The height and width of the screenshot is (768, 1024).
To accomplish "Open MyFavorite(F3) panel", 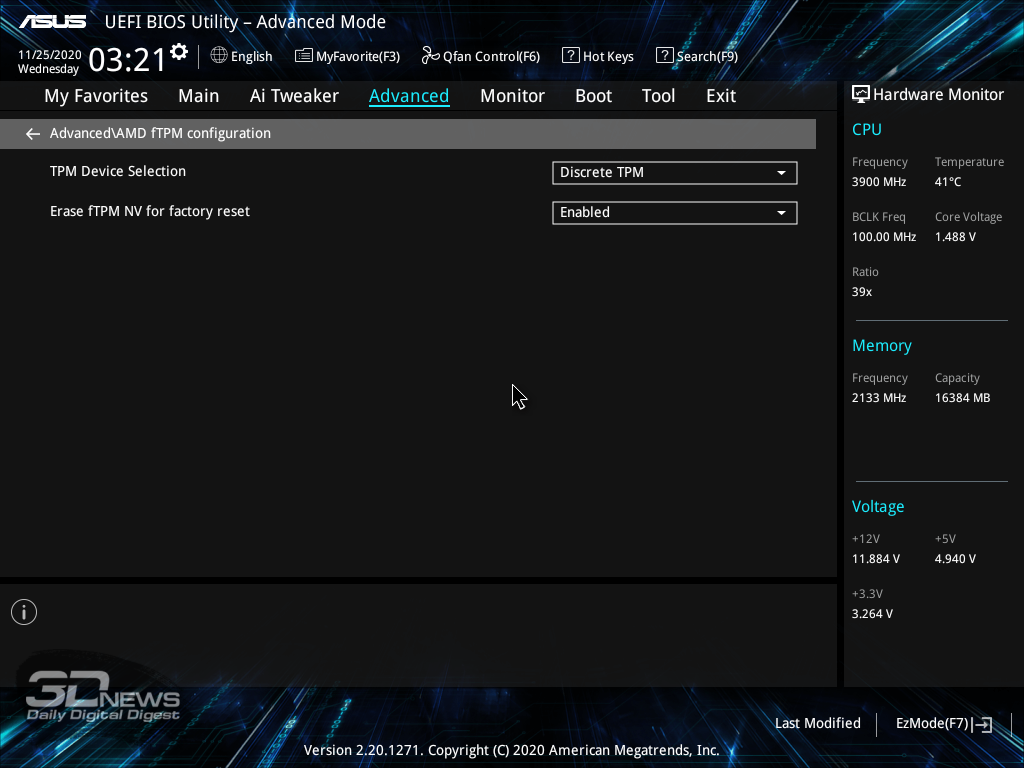I will (x=347, y=56).
